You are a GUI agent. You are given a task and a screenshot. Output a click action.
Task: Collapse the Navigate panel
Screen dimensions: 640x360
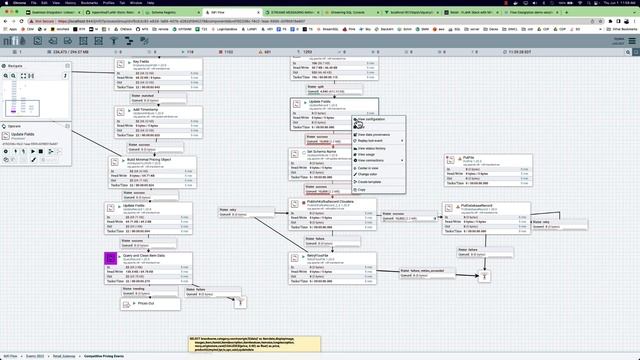click(67, 66)
